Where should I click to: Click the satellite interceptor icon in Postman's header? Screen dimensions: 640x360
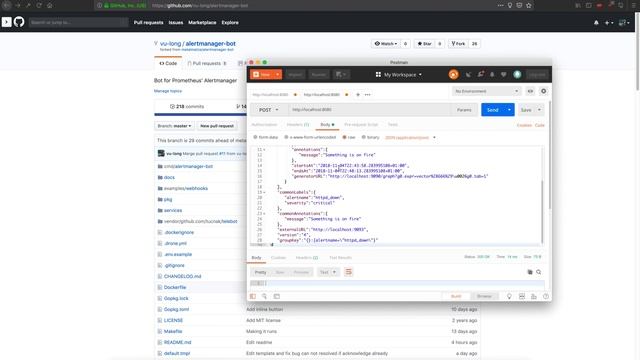point(468,74)
